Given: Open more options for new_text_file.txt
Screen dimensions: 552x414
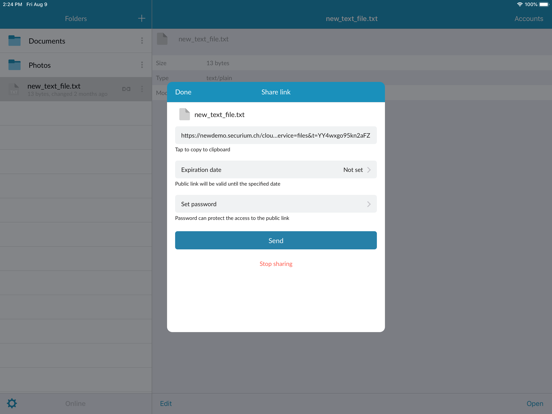Looking at the screenshot, I should 142,89.
